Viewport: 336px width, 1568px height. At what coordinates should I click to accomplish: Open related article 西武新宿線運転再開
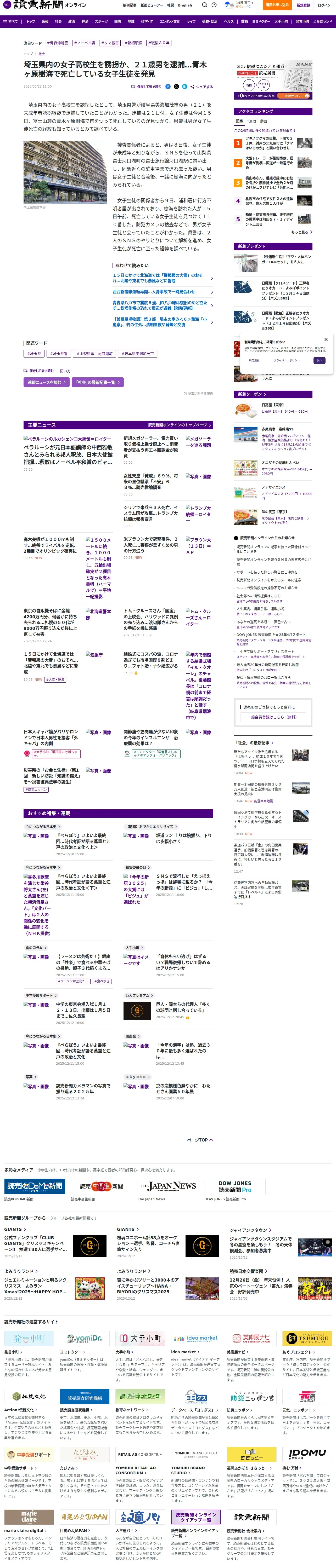point(162,292)
